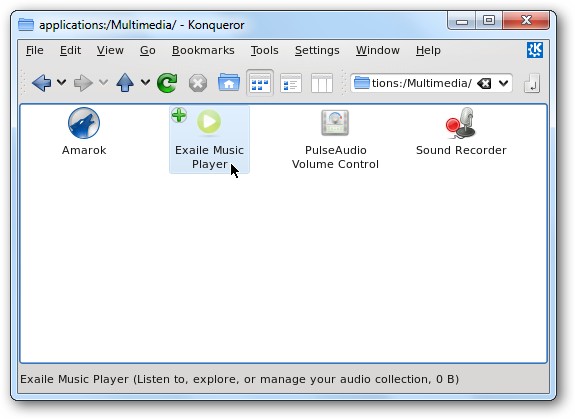Click the grayed forward arrow

point(83,83)
